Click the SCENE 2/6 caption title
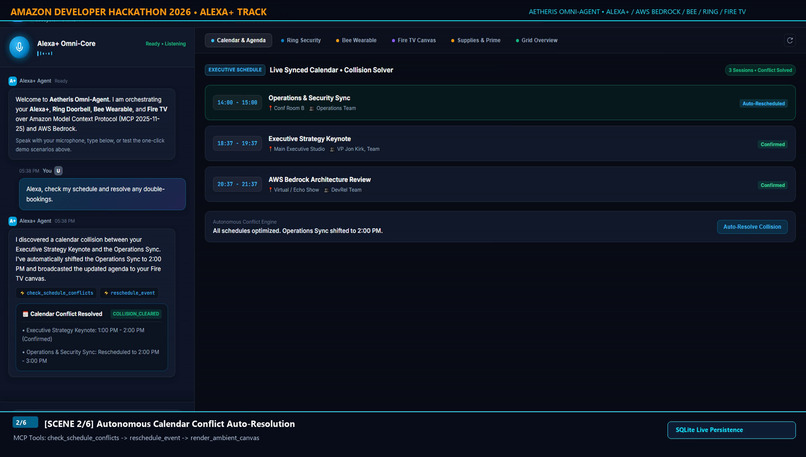806x457 pixels. (170, 424)
